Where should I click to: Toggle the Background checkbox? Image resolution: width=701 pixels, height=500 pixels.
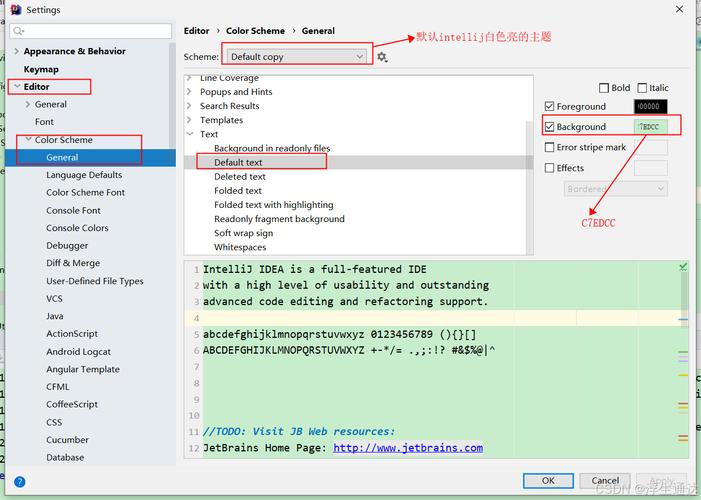(549, 127)
